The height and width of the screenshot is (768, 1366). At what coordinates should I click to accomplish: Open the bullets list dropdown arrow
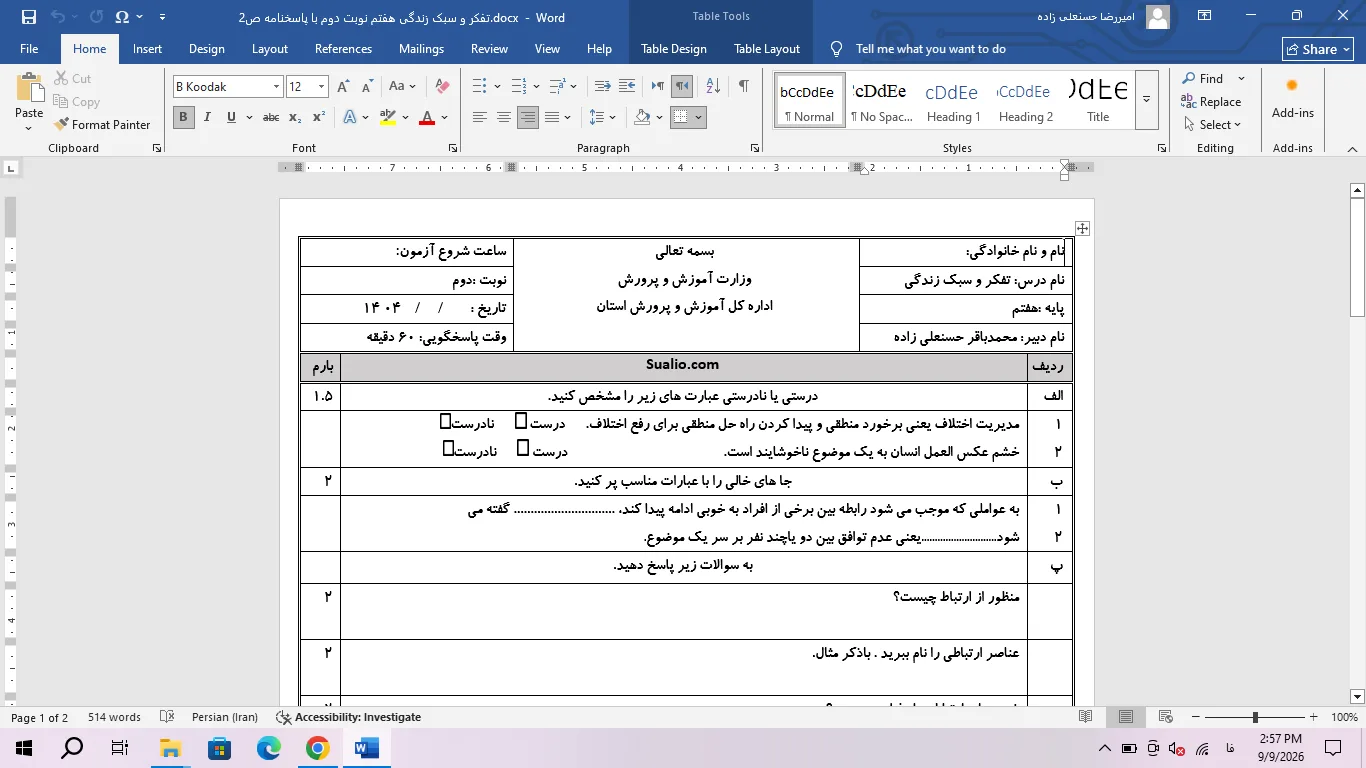[497, 87]
